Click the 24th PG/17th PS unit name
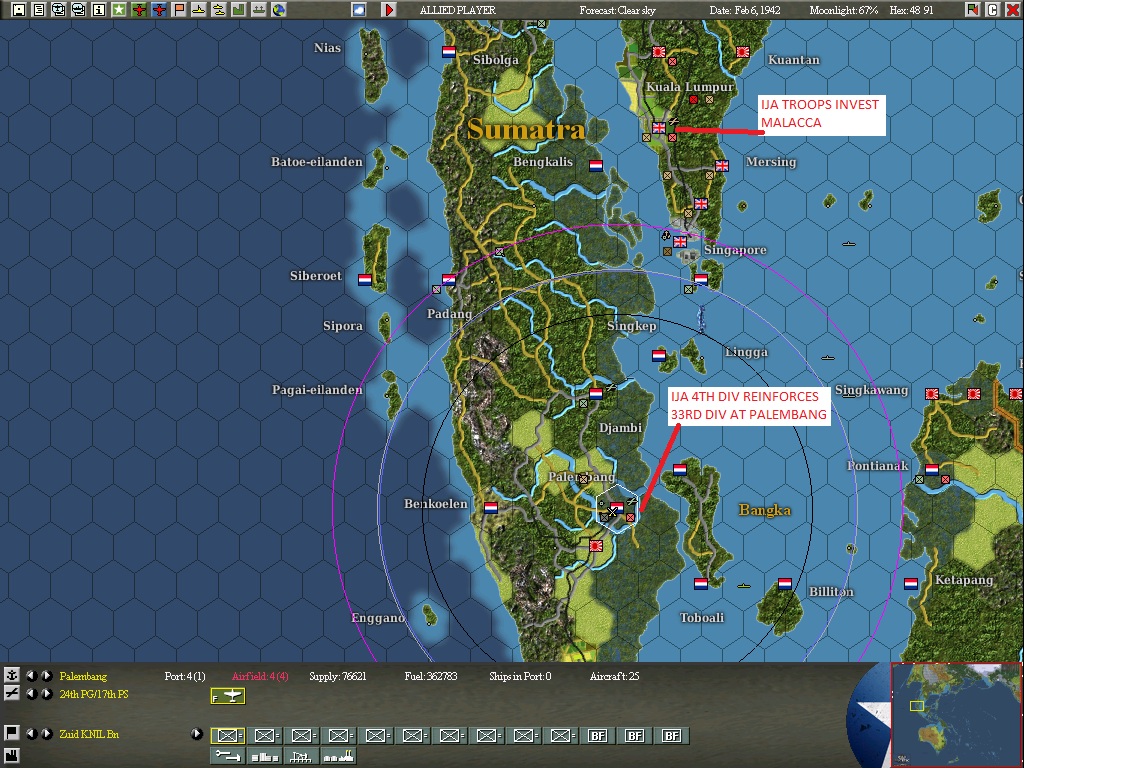The height and width of the screenshot is (774, 1137). click(x=94, y=694)
